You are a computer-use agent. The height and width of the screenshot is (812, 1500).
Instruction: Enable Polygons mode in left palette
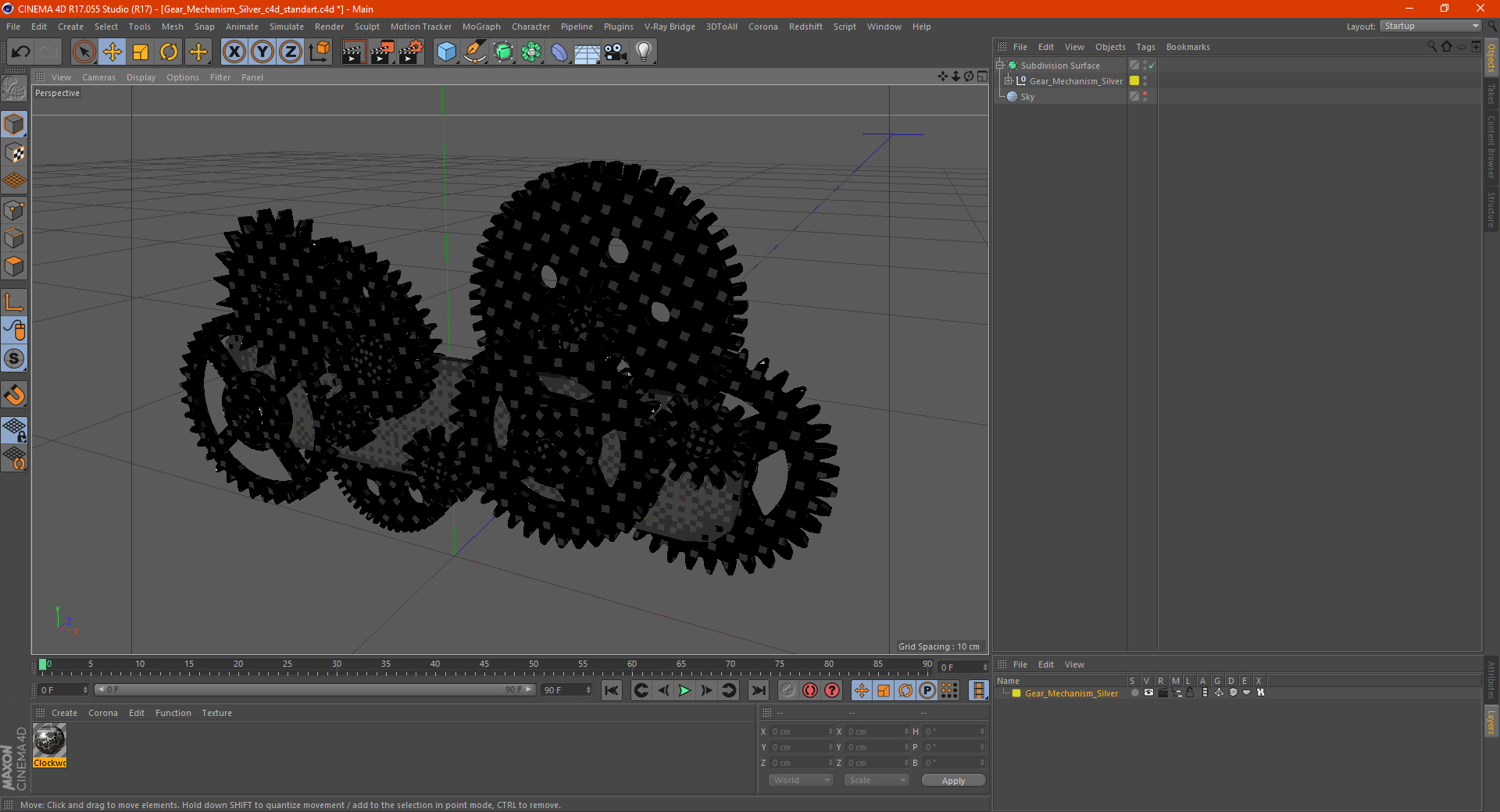(x=14, y=266)
